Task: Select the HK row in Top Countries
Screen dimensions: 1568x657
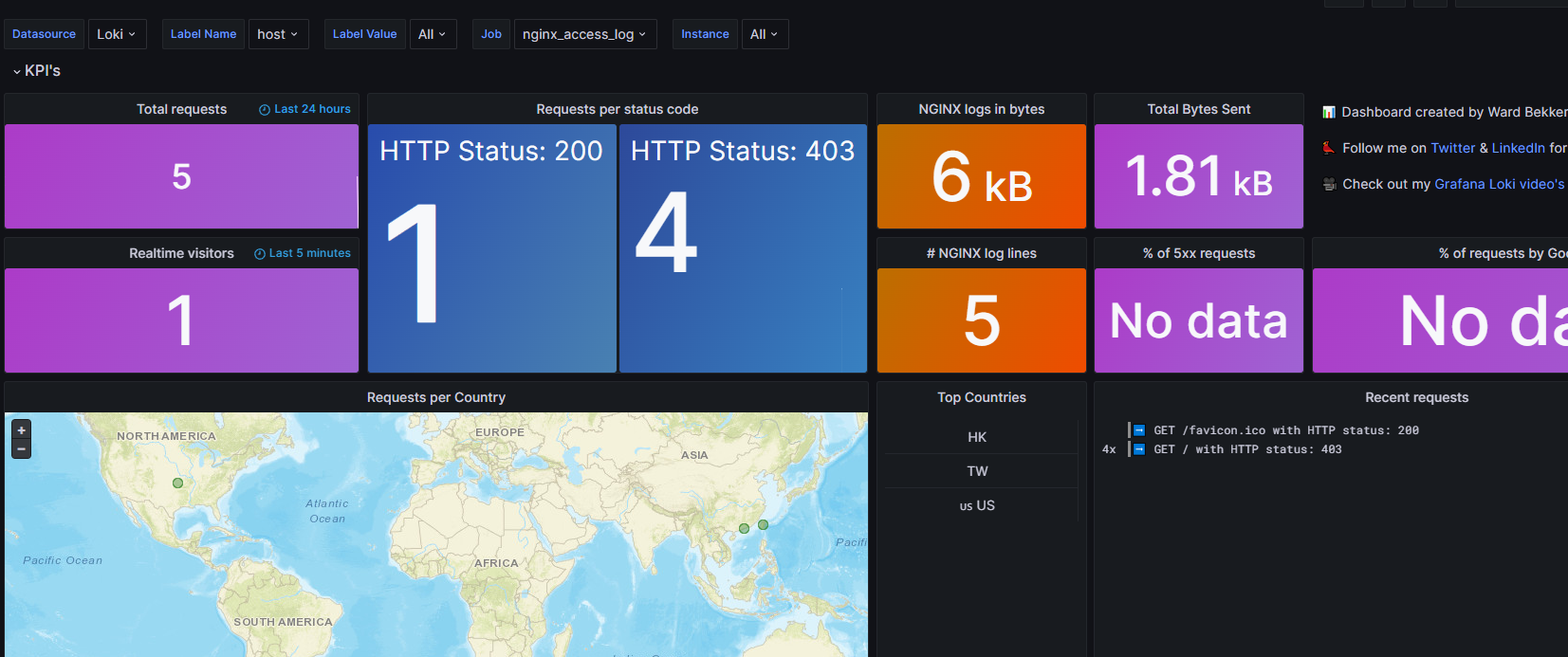Action: [977, 437]
